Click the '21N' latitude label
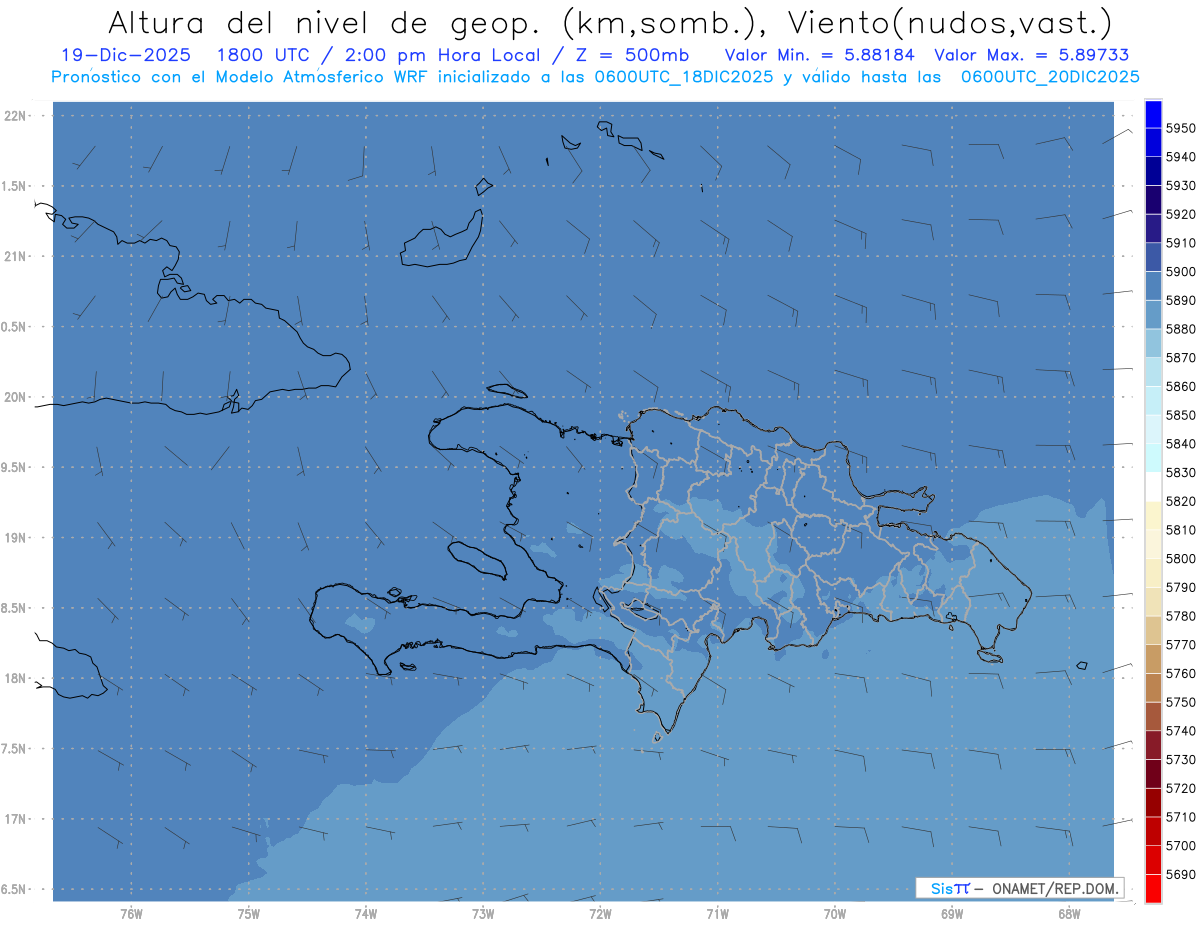Image resolution: width=1200 pixels, height=927 pixels. point(15,256)
